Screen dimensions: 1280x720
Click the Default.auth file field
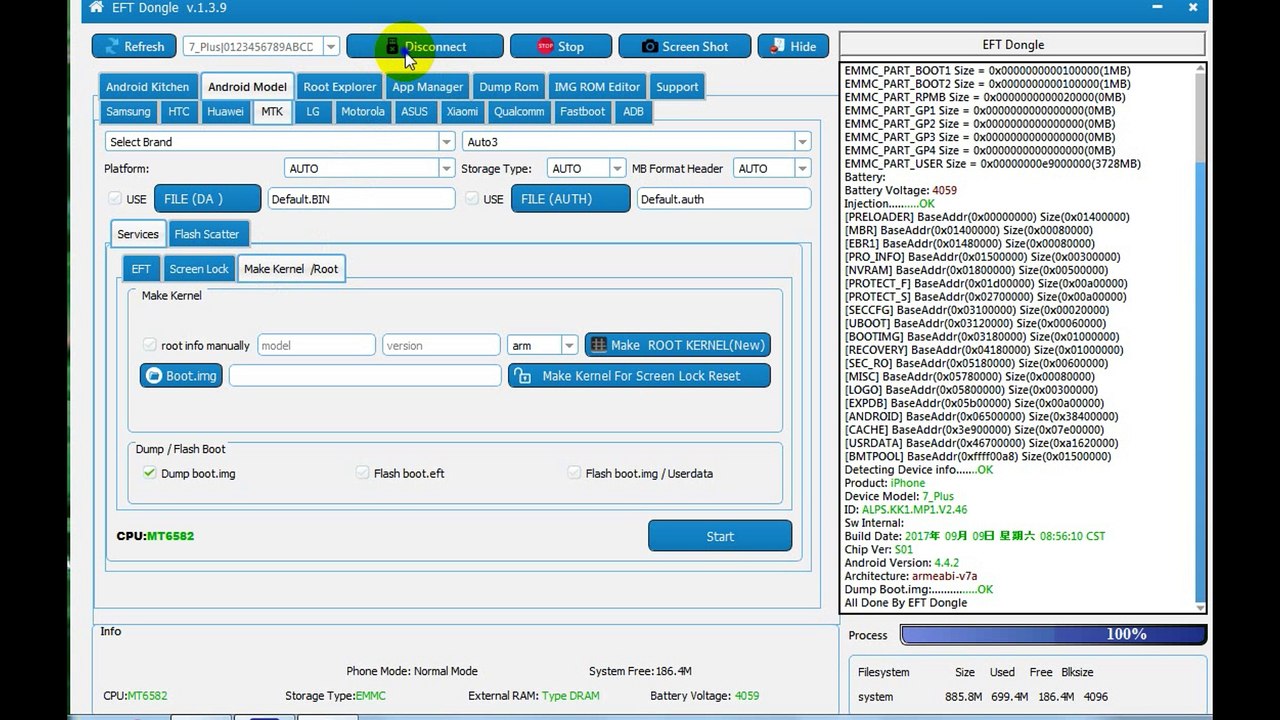(723, 199)
